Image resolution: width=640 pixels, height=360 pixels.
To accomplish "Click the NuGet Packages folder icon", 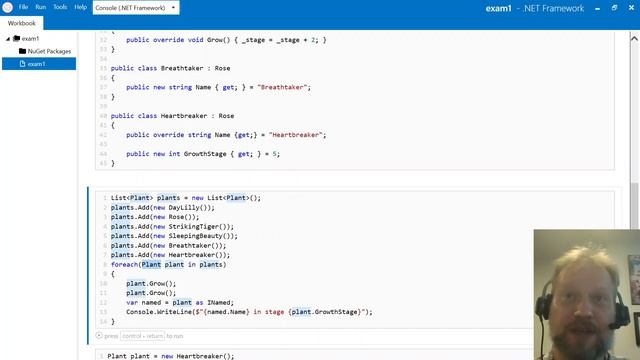I will pos(22,51).
